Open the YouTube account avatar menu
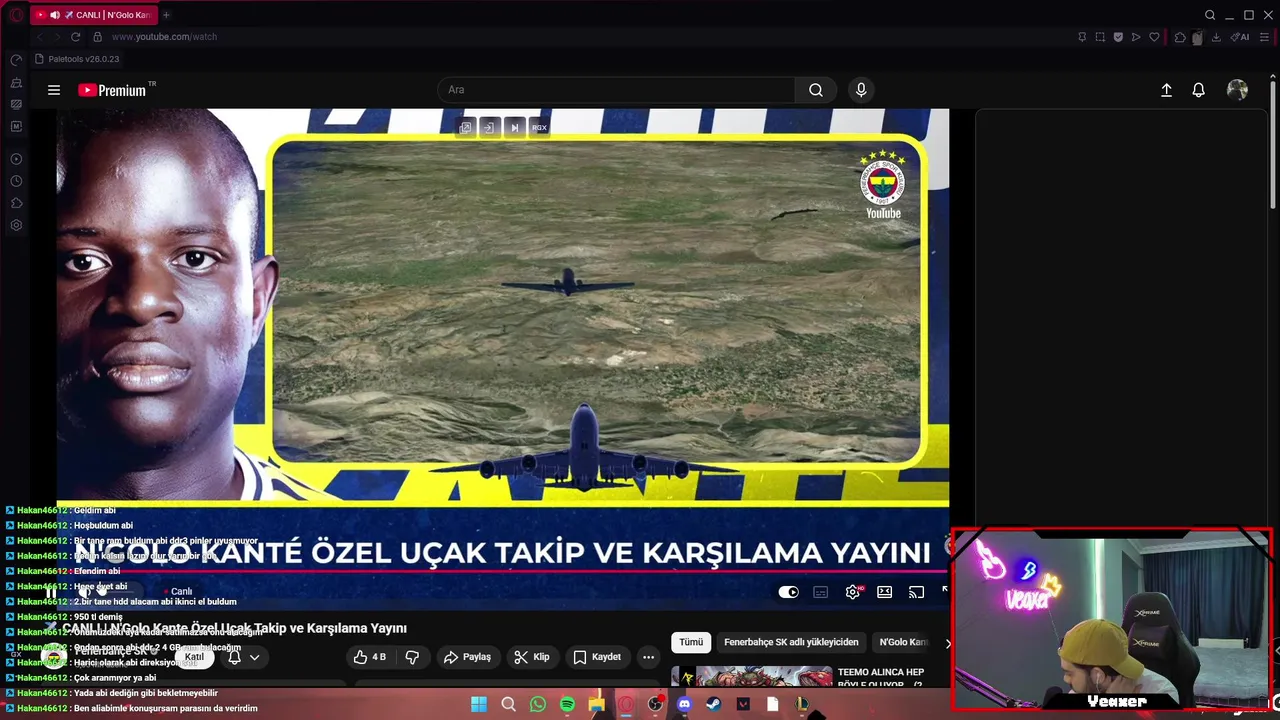Image resolution: width=1280 pixels, height=720 pixels. pyautogui.click(x=1237, y=90)
